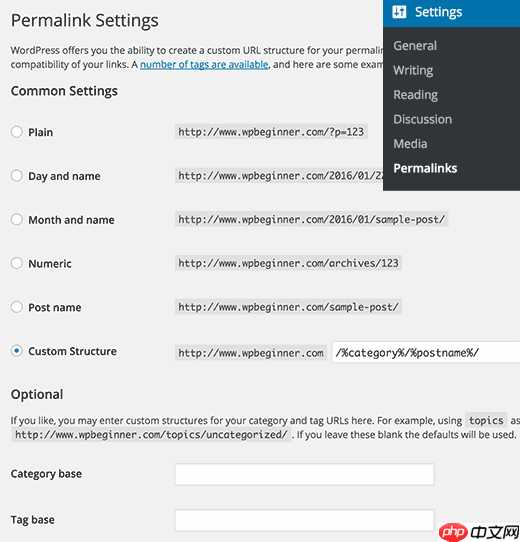This screenshot has height=542, width=520.
Task: Toggle the Custom Structure radio button
Action: click(17, 351)
